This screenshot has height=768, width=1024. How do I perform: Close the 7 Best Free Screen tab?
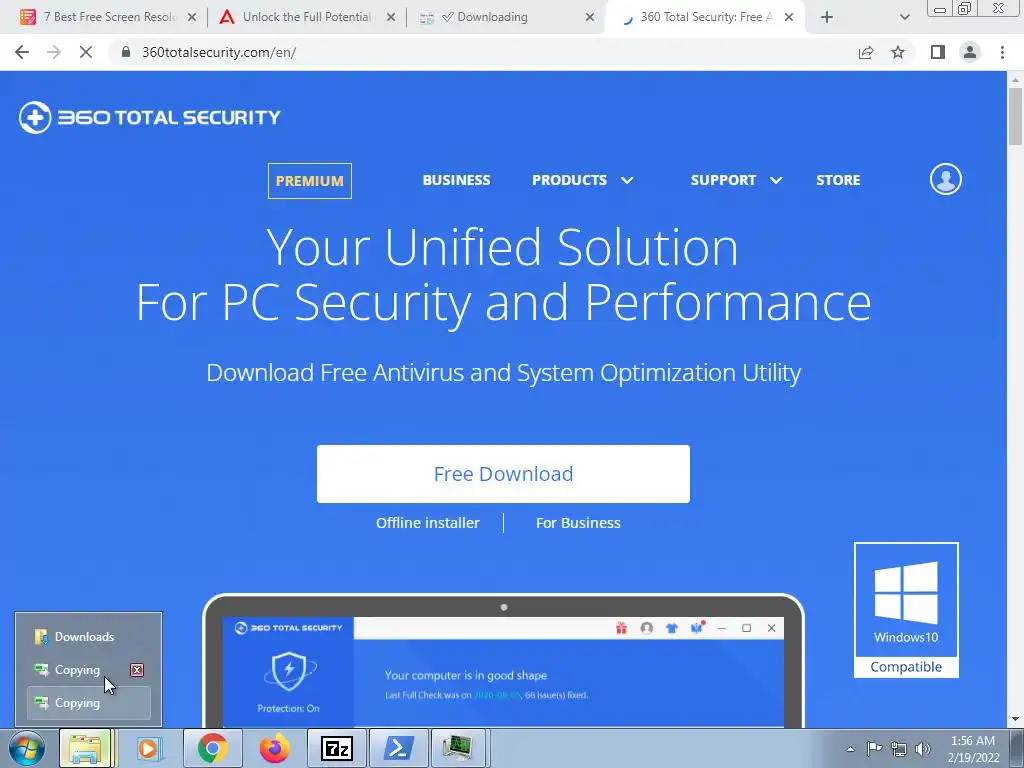click(192, 17)
